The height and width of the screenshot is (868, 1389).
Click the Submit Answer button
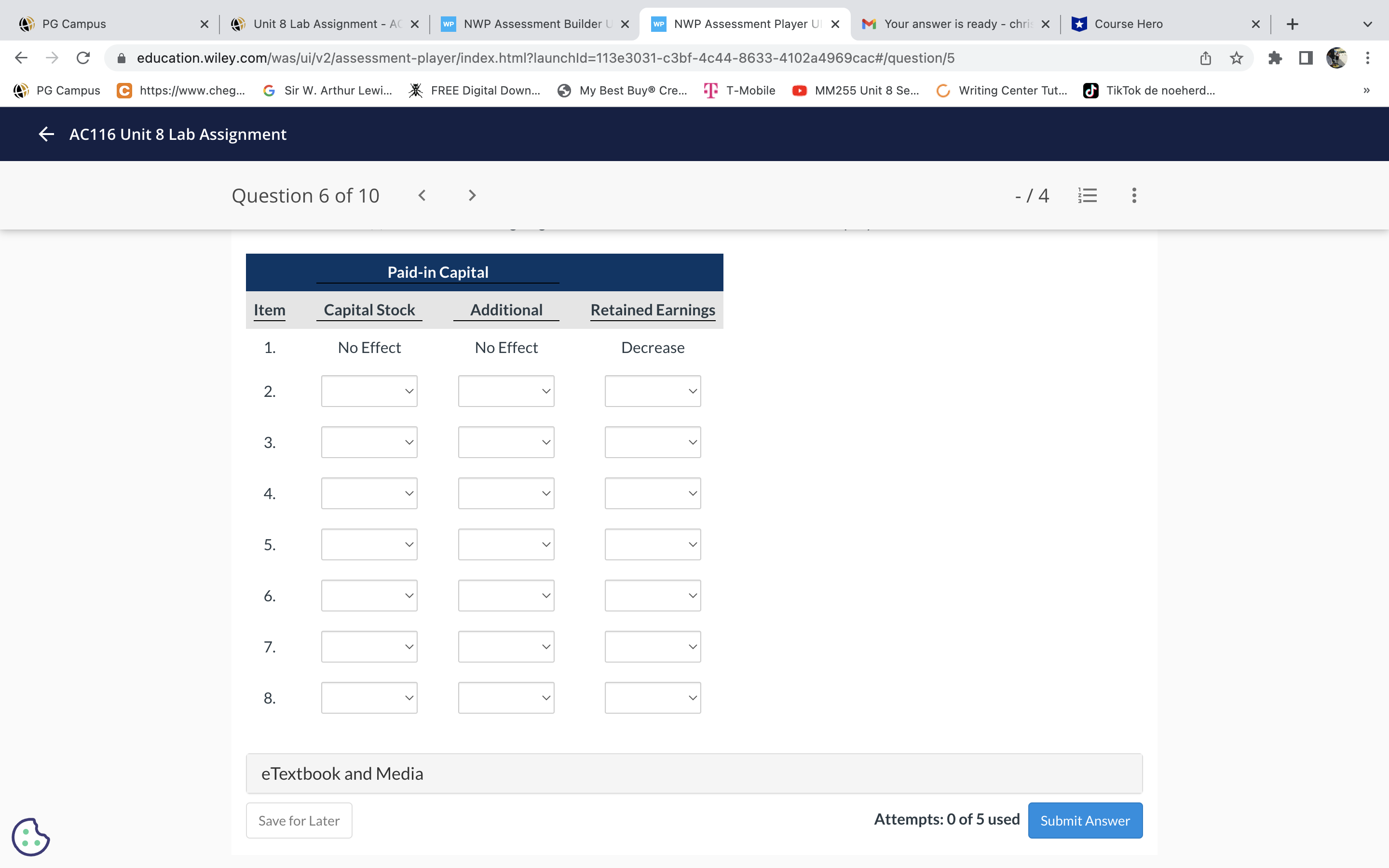coord(1085,820)
